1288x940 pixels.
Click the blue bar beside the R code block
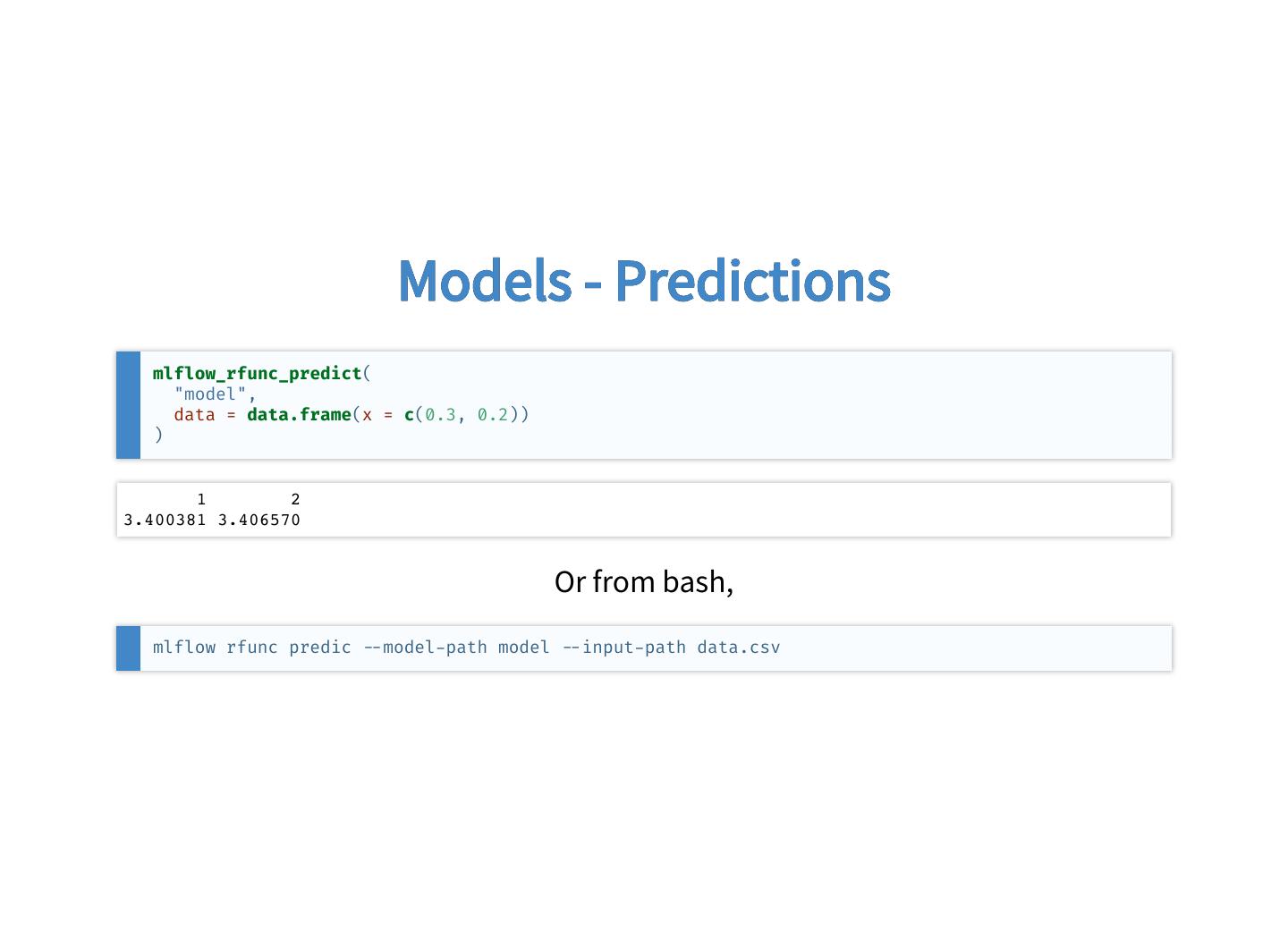(128, 405)
